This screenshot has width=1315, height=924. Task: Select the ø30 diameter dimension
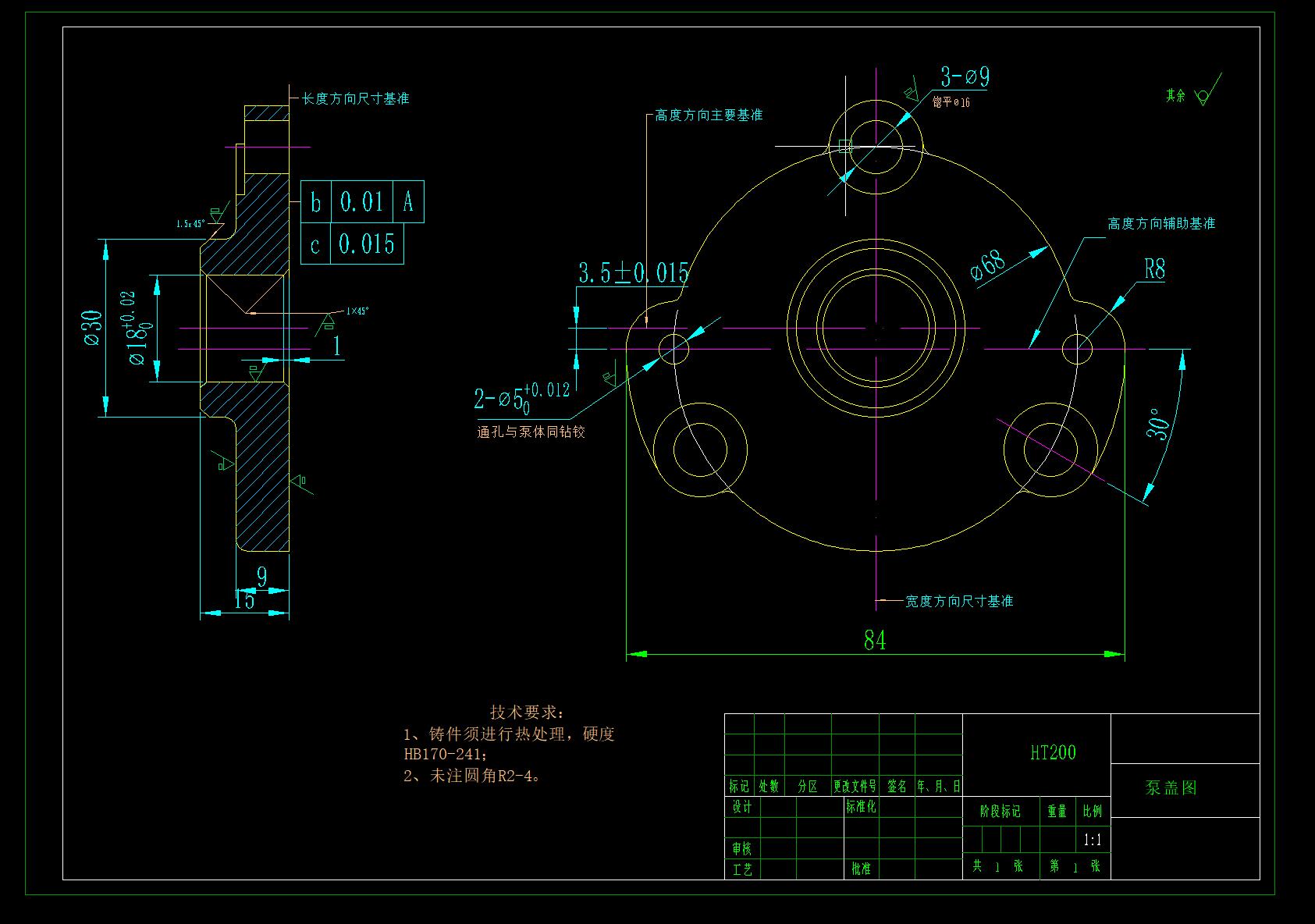click(92, 328)
